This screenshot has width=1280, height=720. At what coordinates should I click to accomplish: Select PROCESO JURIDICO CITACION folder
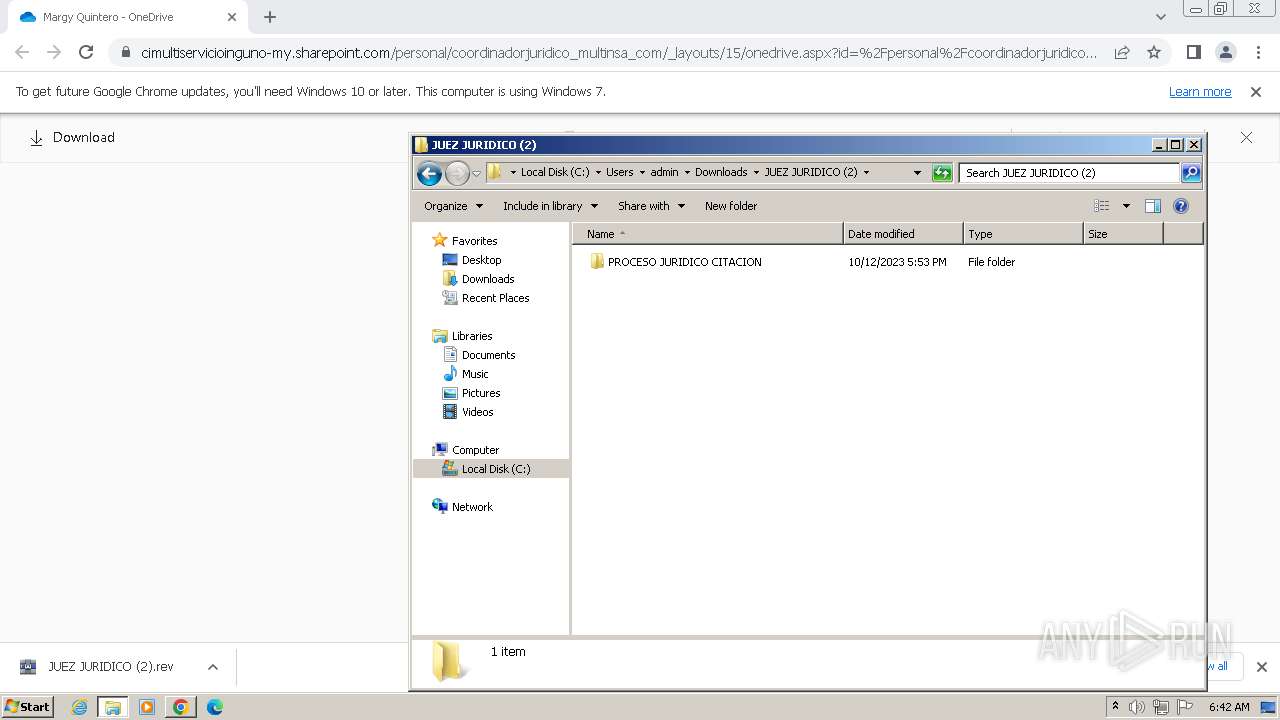coord(684,262)
